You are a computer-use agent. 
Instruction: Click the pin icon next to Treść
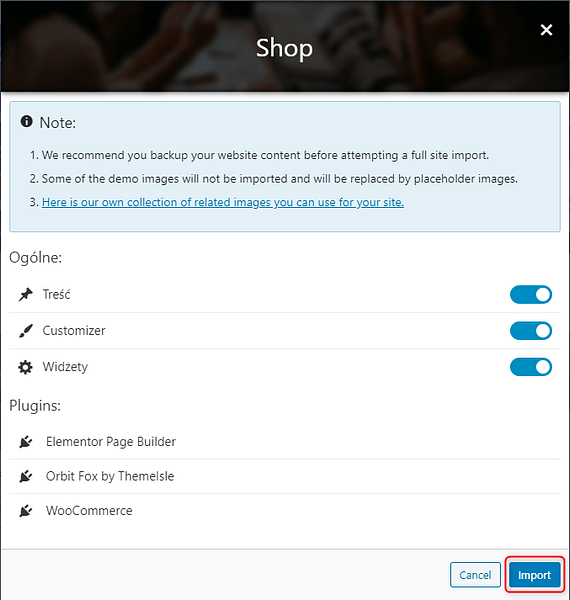pyautogui.click(x=26, y=294)
